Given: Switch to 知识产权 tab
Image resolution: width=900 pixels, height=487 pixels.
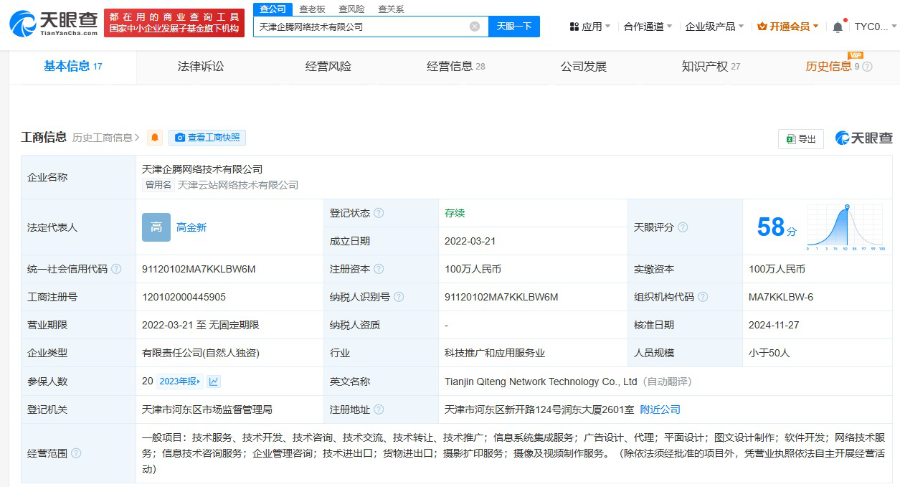Looking at the screenshot, I should [x=711, y=67].
